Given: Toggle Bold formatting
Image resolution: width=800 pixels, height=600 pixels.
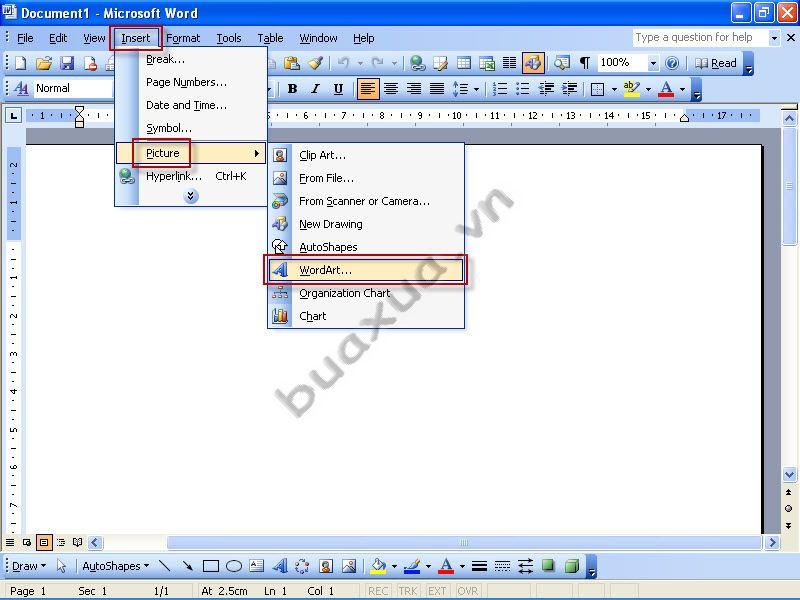Looking at the screenshot, I should click(292, 89).
